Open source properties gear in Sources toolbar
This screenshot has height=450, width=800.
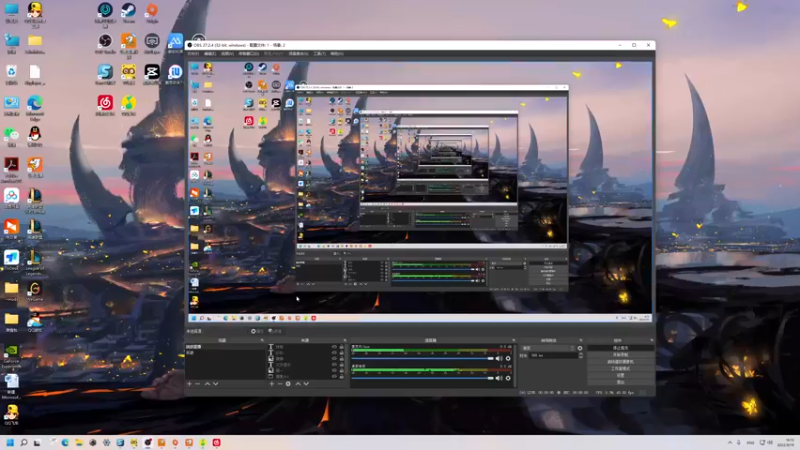pyautogui.click(x=288, y=384)
